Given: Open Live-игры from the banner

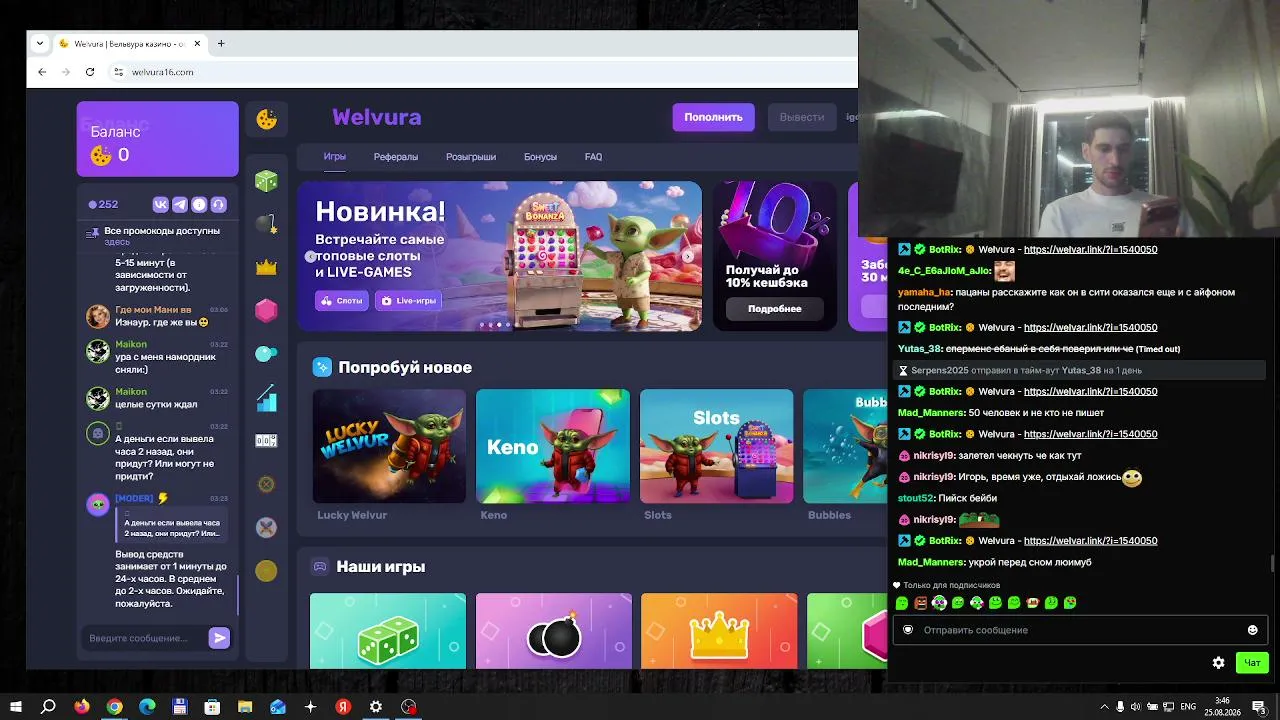Looking at the screenshot, I should tap(409, 300).
